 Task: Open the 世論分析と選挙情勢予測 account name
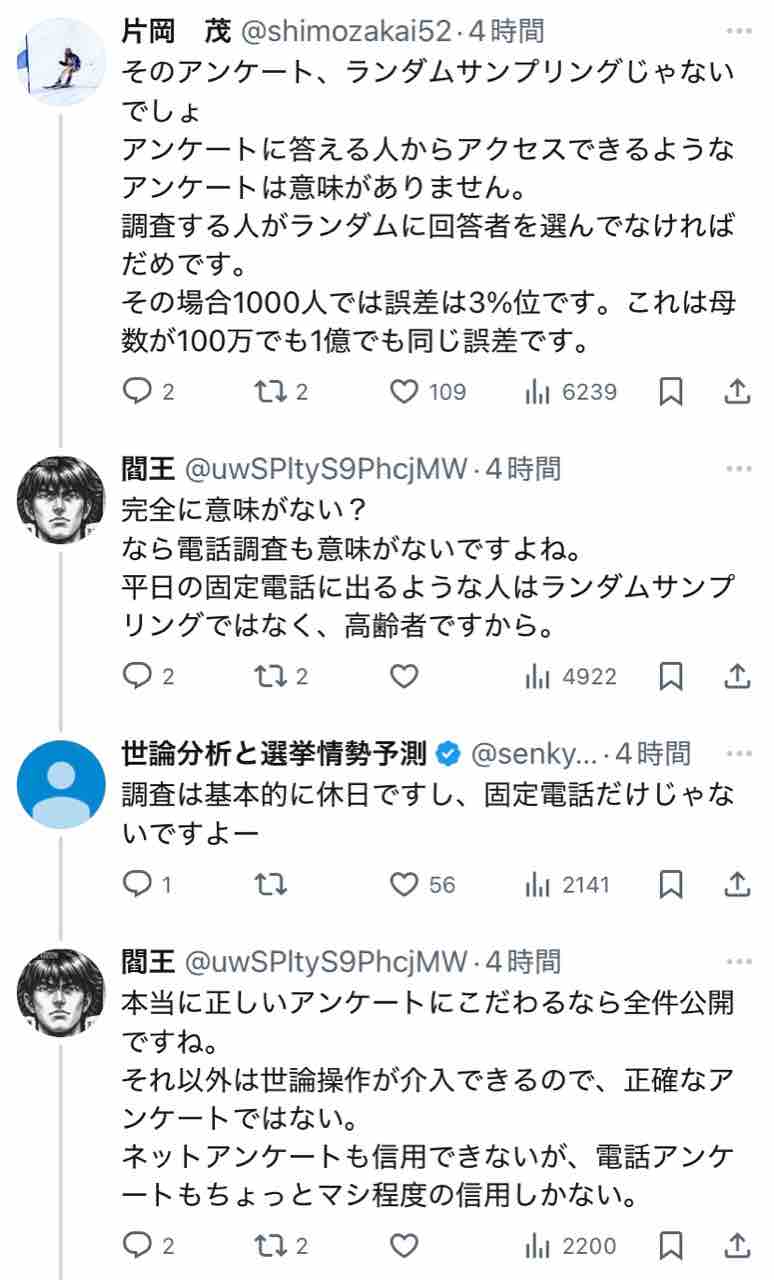tap(274, 752)
